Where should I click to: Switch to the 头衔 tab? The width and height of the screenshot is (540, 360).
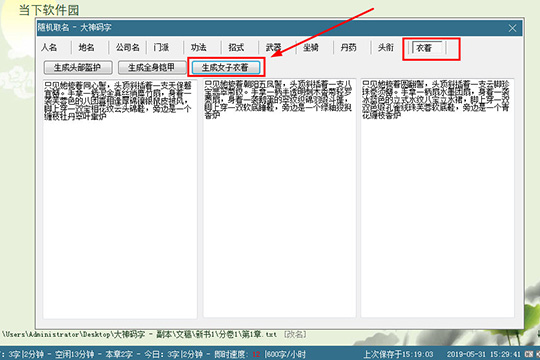coord(385,47)
